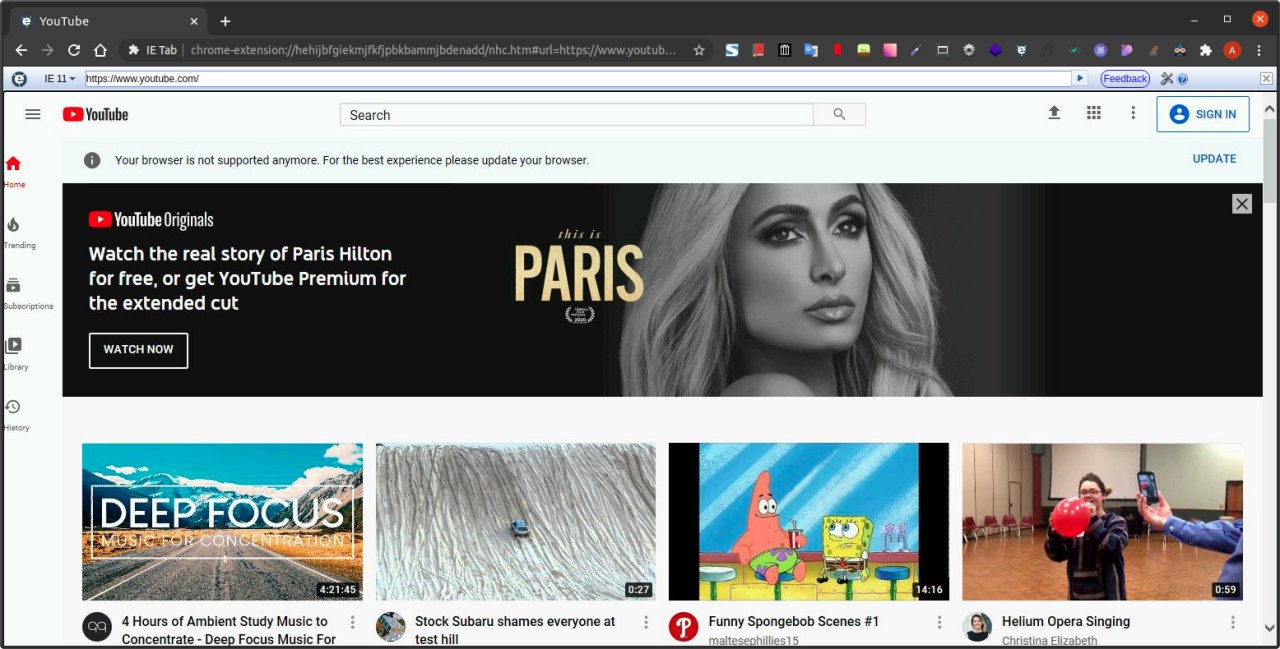Screen dimensions: 1280x649
Task: Go back in Chrome
Action: [21, 50]
